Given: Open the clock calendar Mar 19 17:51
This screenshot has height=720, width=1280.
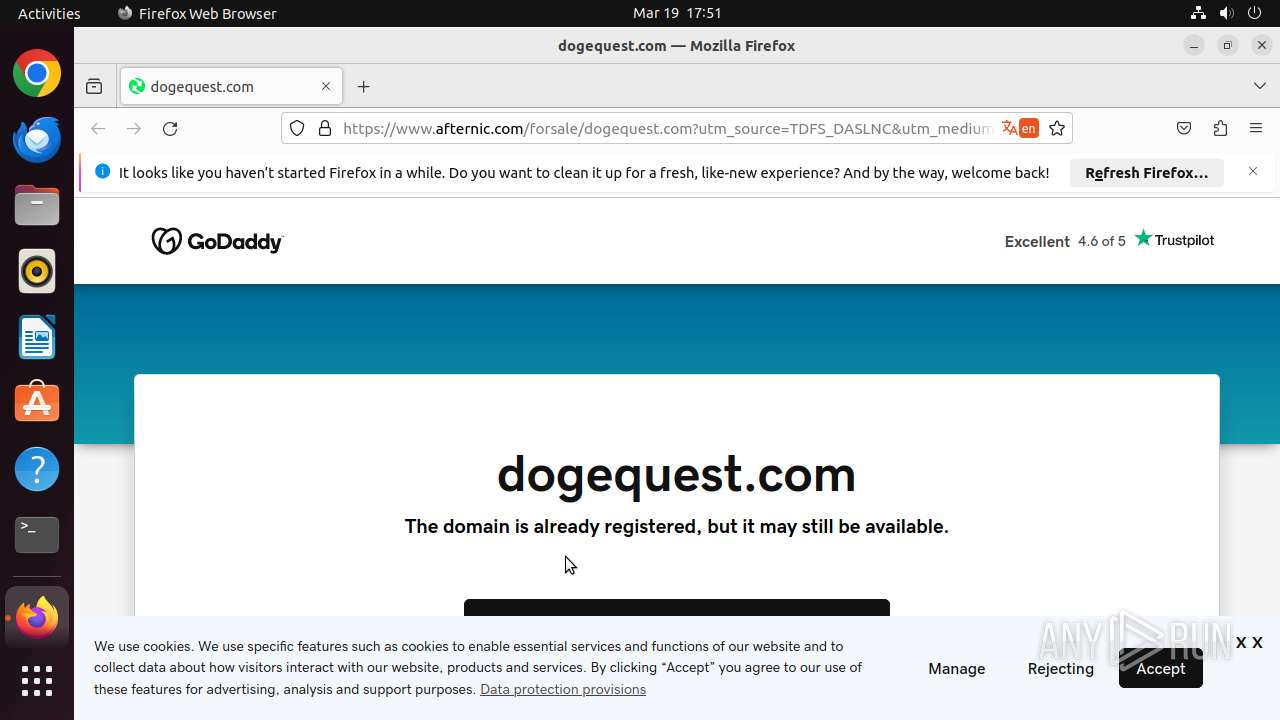Looking at the screenshot, I should coord(677,13).
